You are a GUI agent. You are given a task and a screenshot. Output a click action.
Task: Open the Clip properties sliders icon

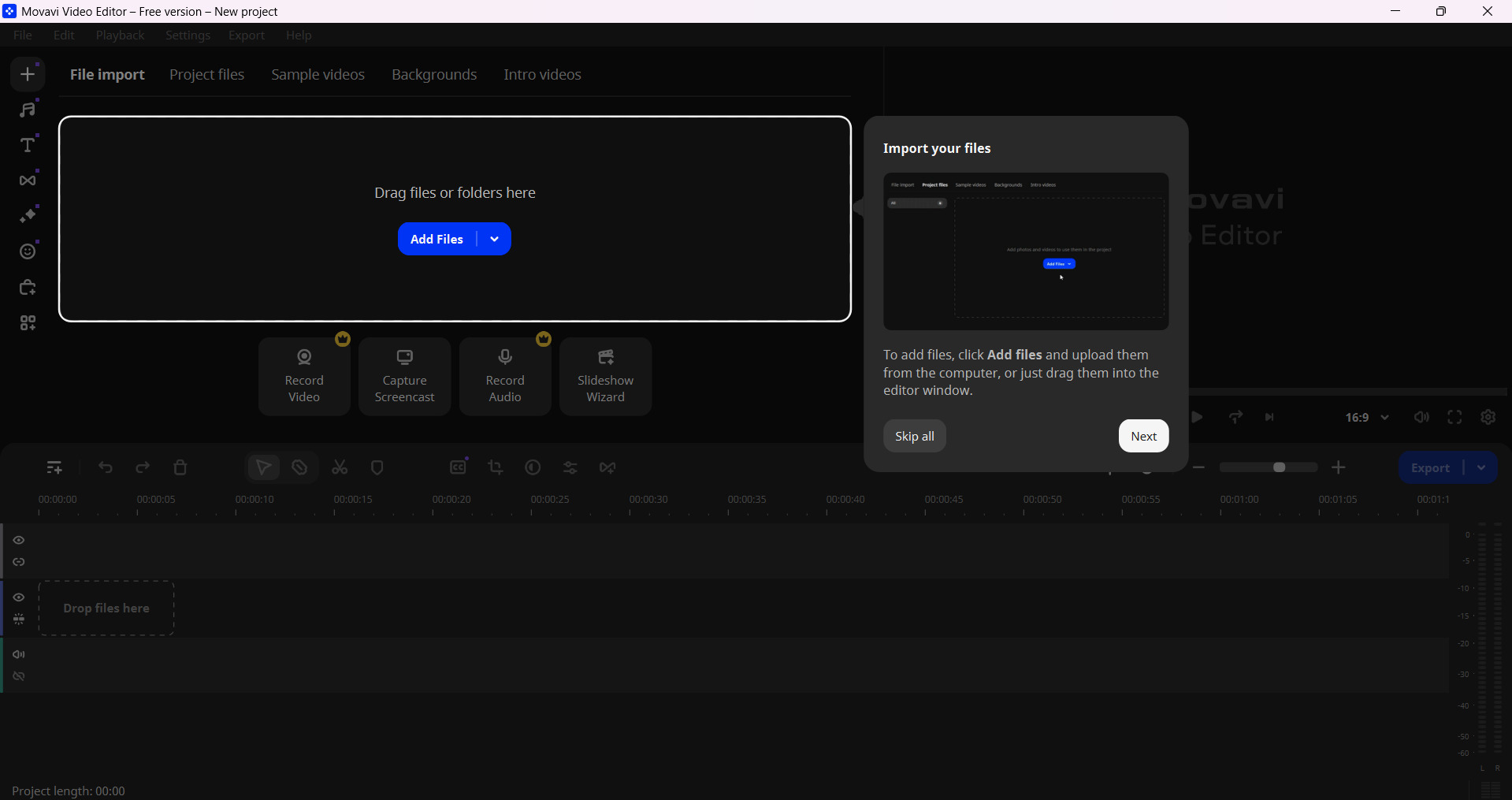click(x=570, y=468)
